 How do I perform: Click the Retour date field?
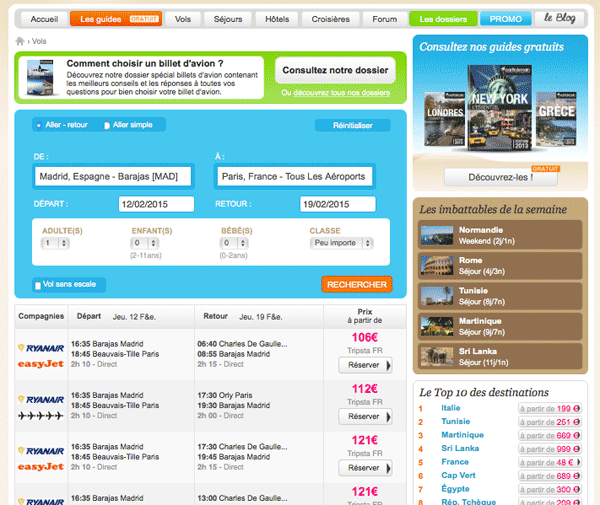[338, 204]
